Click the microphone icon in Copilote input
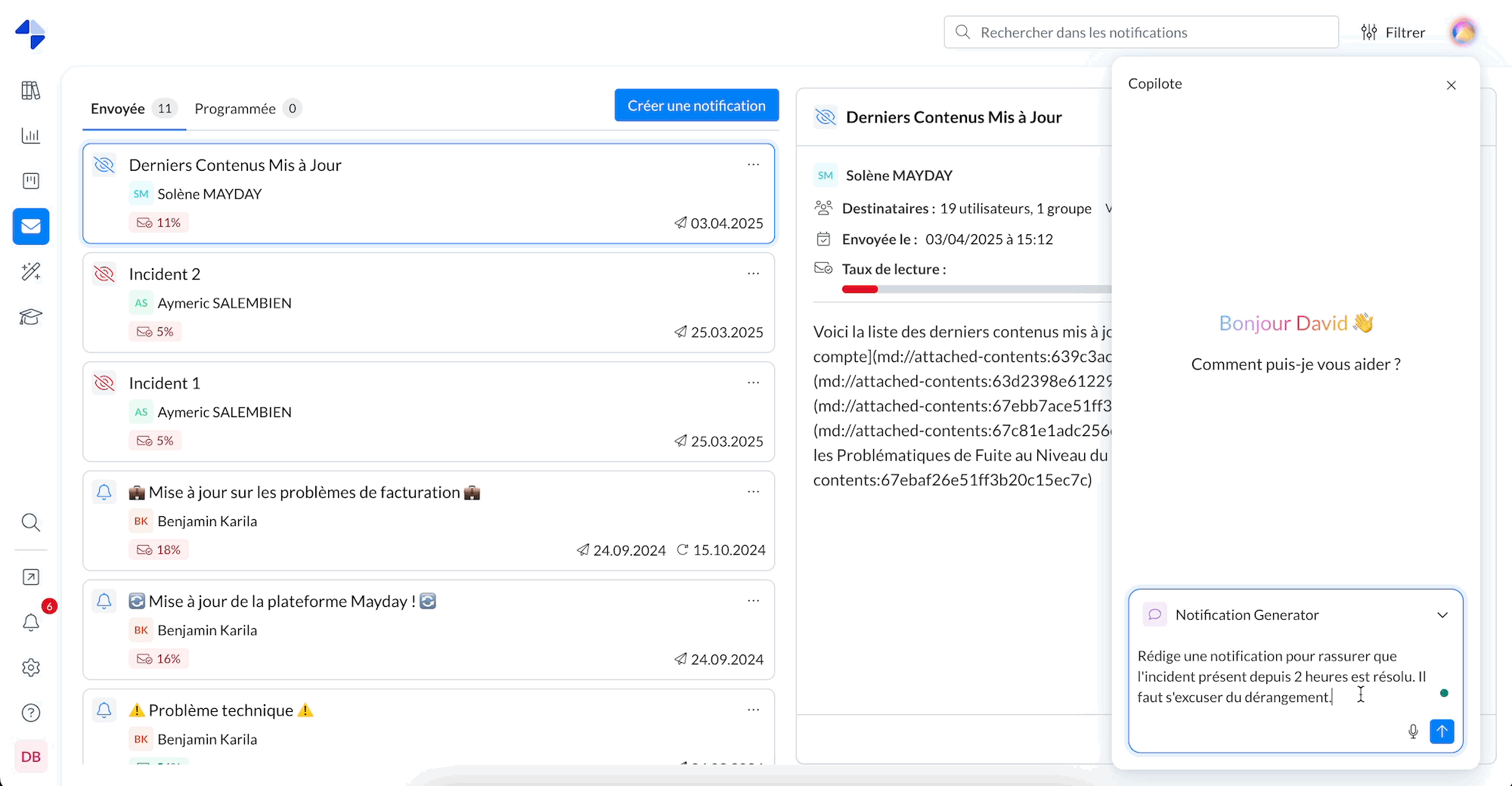1512x786 pixels. pyautogui.click(x=1413, y=732)
